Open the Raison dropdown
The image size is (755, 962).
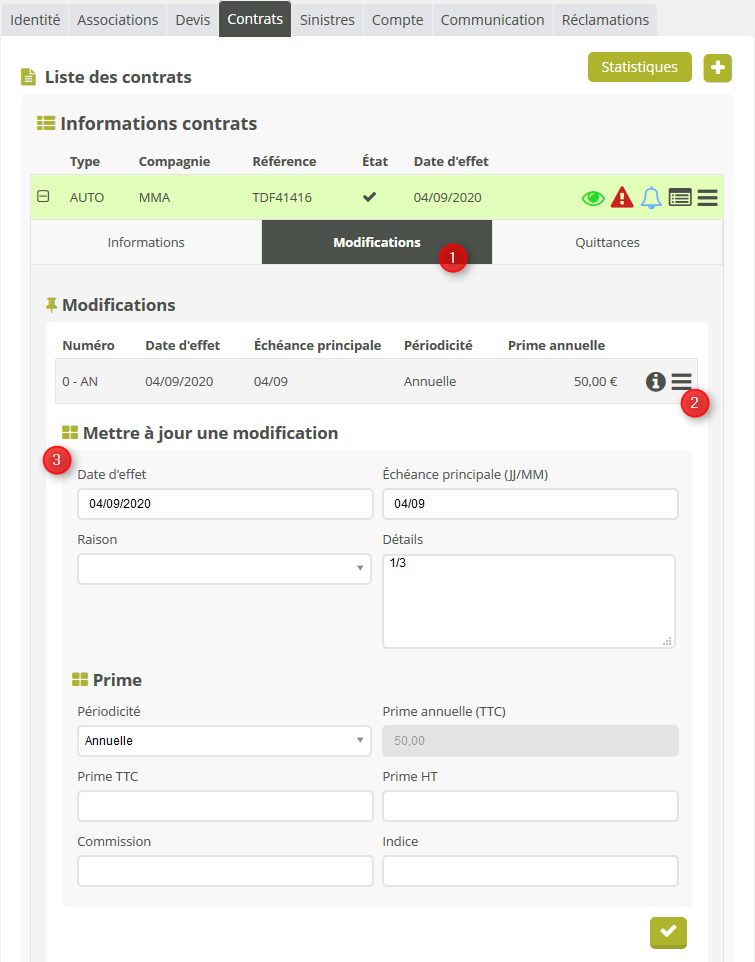[x=224, y=569]
